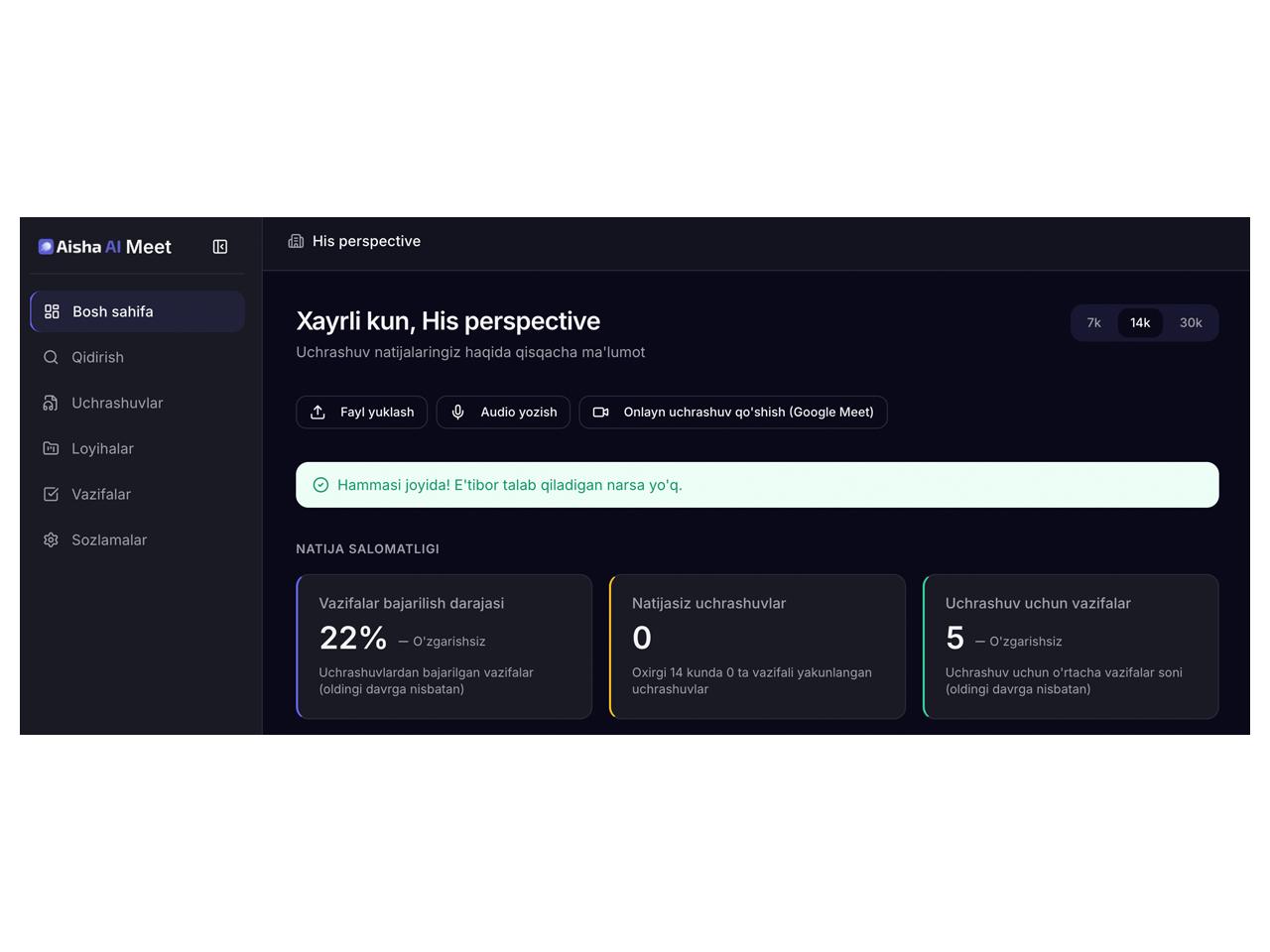Screen dimensions: 1270x952
Task: Collapse the sidebar panel icon
Action: [x=220, y=247]
